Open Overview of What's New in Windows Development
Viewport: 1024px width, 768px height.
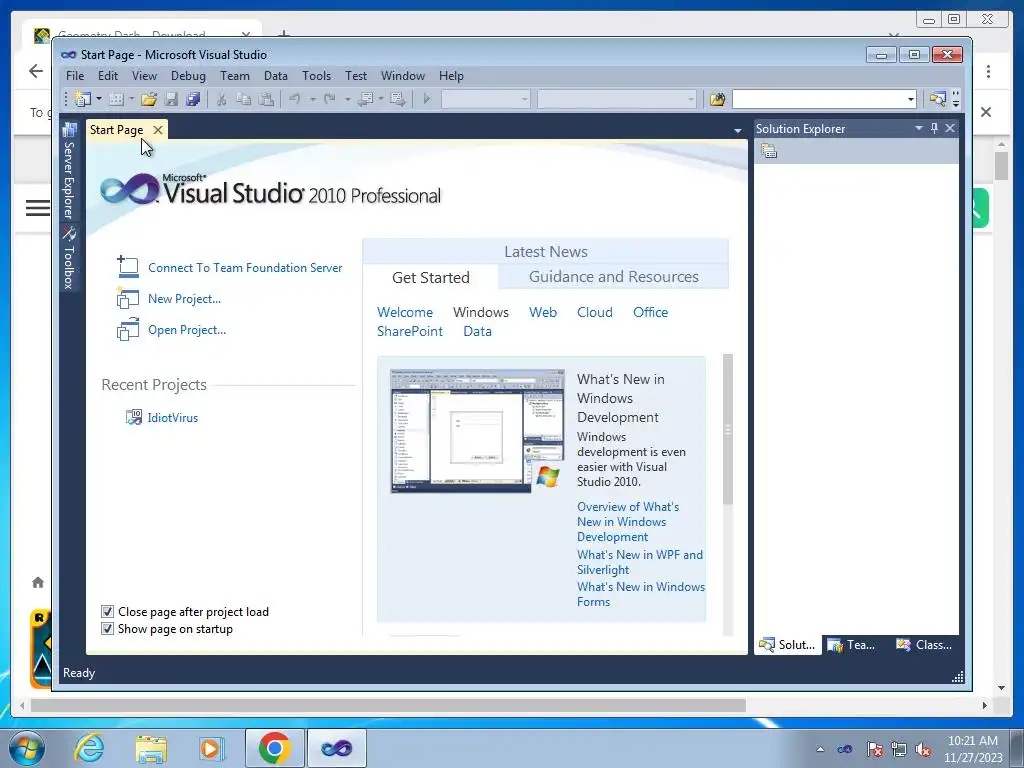tap(628, 522)
